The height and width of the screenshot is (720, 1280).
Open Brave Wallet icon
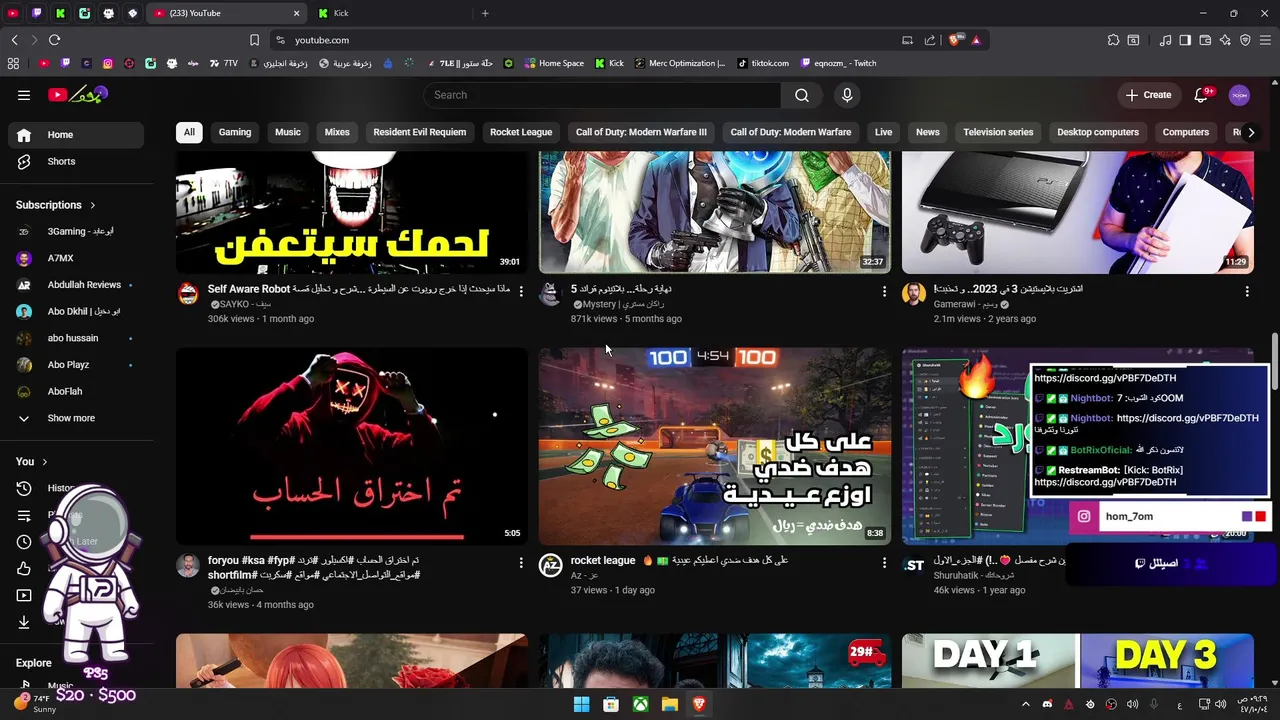click(1205, 40)
